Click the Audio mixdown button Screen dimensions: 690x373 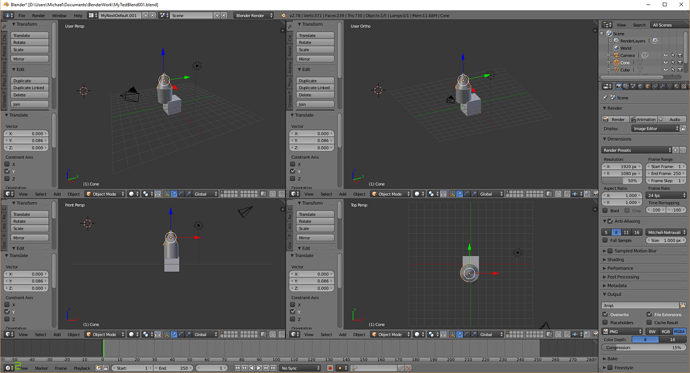click(672, 119)
